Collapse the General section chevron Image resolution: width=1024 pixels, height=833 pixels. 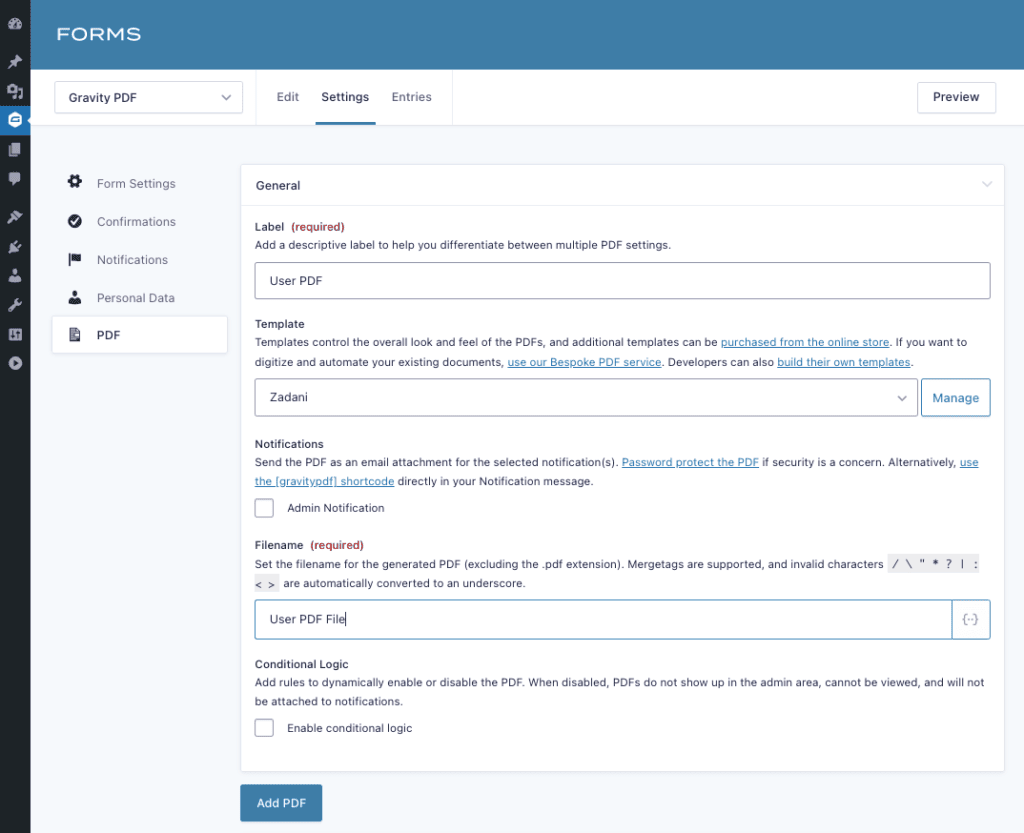tap(987, 185)
